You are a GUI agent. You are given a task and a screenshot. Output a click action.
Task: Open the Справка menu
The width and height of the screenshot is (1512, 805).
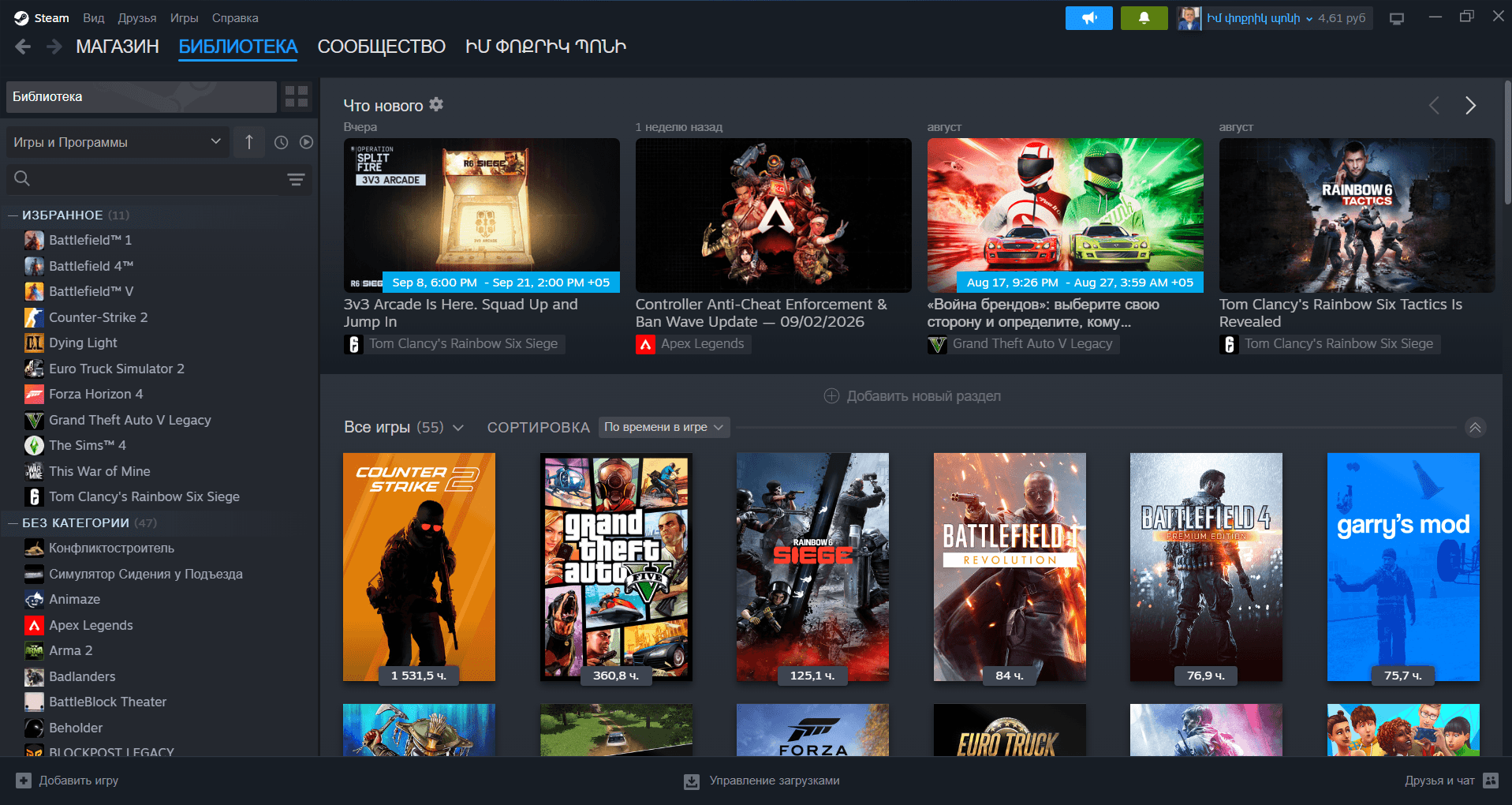click(x=235, y=17)
